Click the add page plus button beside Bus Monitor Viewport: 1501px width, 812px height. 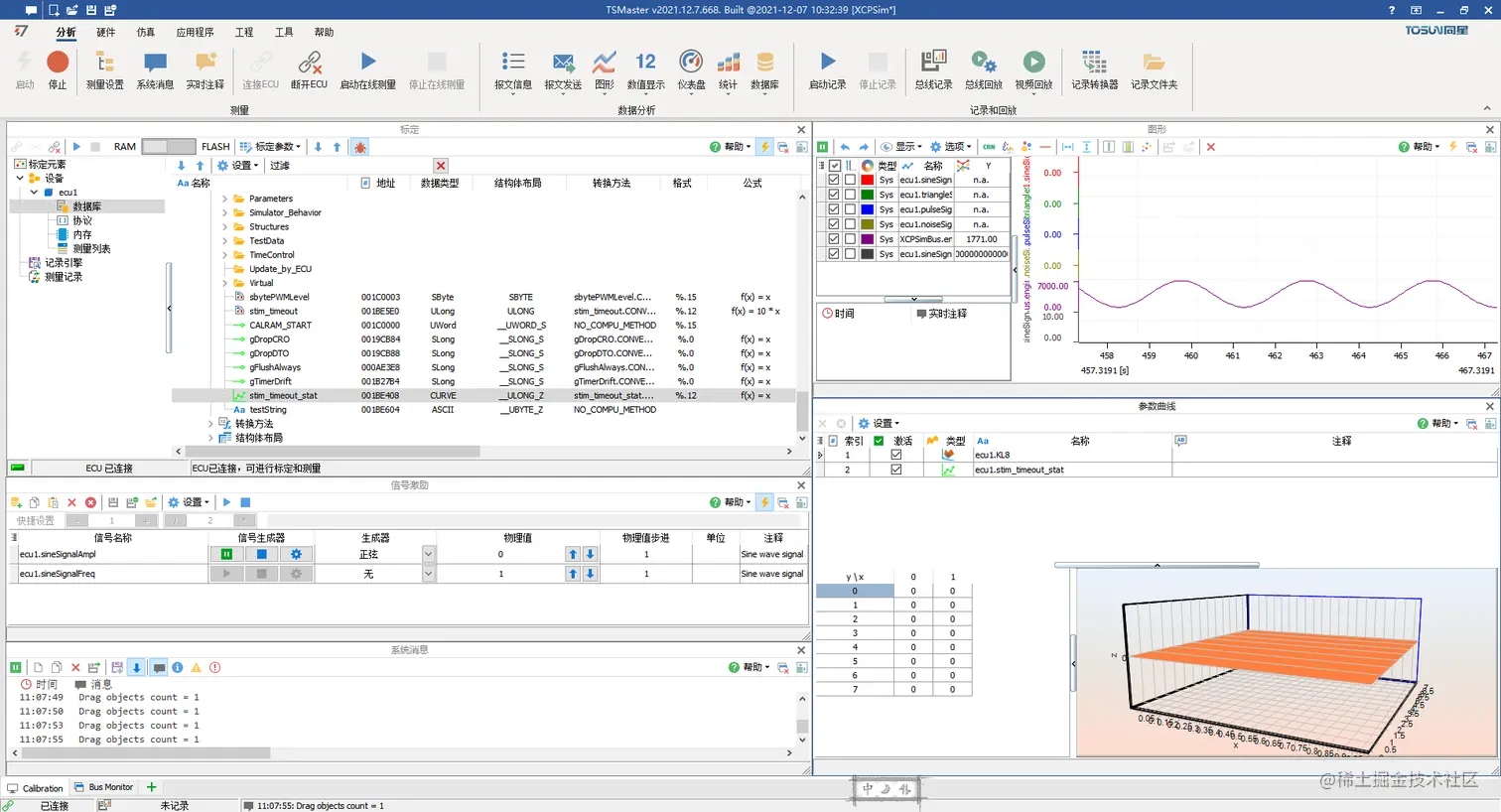[x=152, y=787]
